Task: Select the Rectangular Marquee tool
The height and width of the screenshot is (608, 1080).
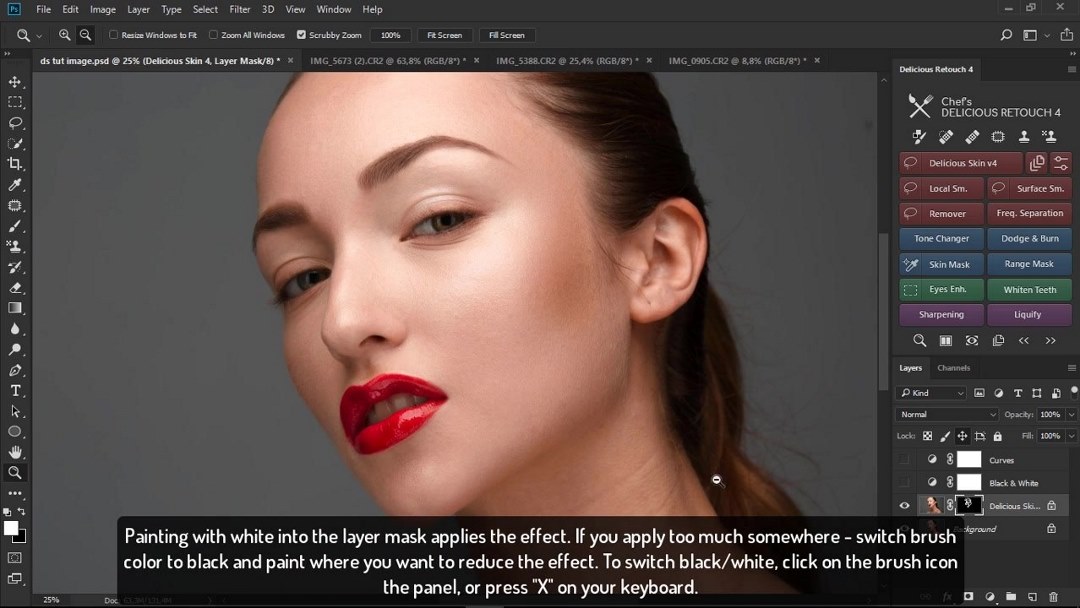Action: (x=14, y=102)
